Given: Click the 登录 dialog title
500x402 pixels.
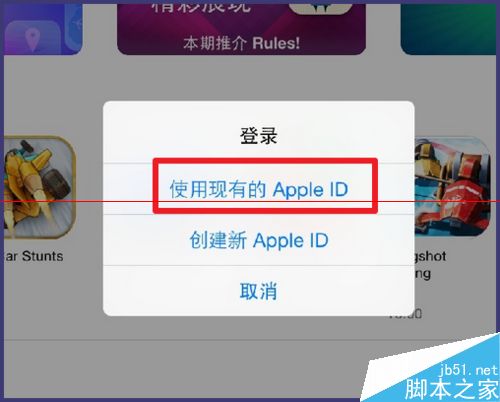Looking at the screenshot, I should pyautogui.click(x=259, y=136).
